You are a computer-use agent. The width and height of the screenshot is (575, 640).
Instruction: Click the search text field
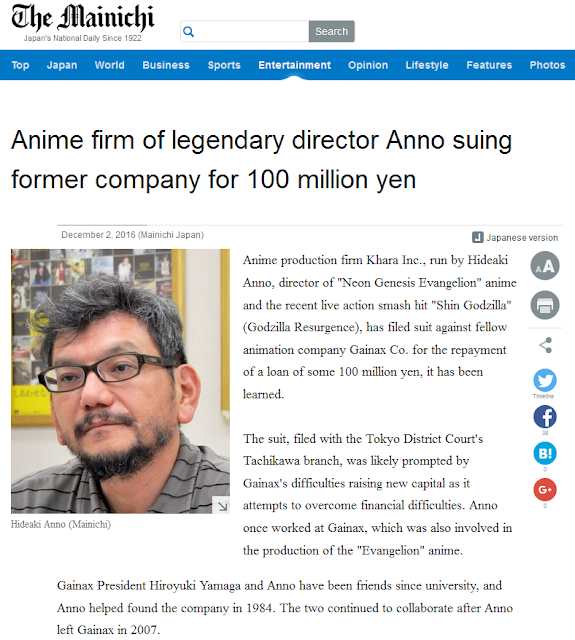pyautogui.click(x=244, y=31)
